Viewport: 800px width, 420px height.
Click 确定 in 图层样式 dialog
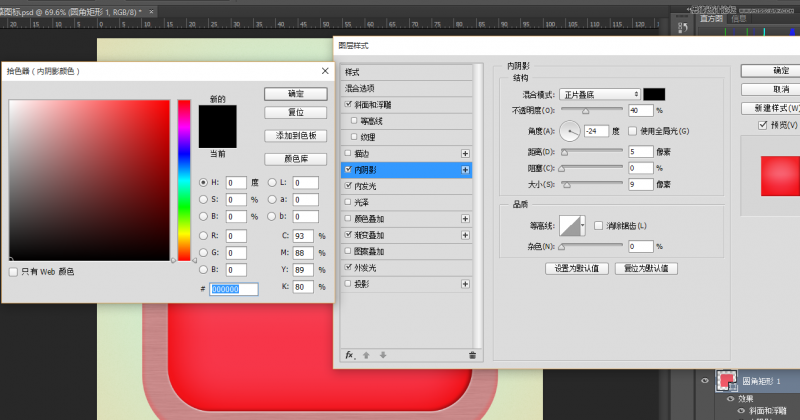770,71
